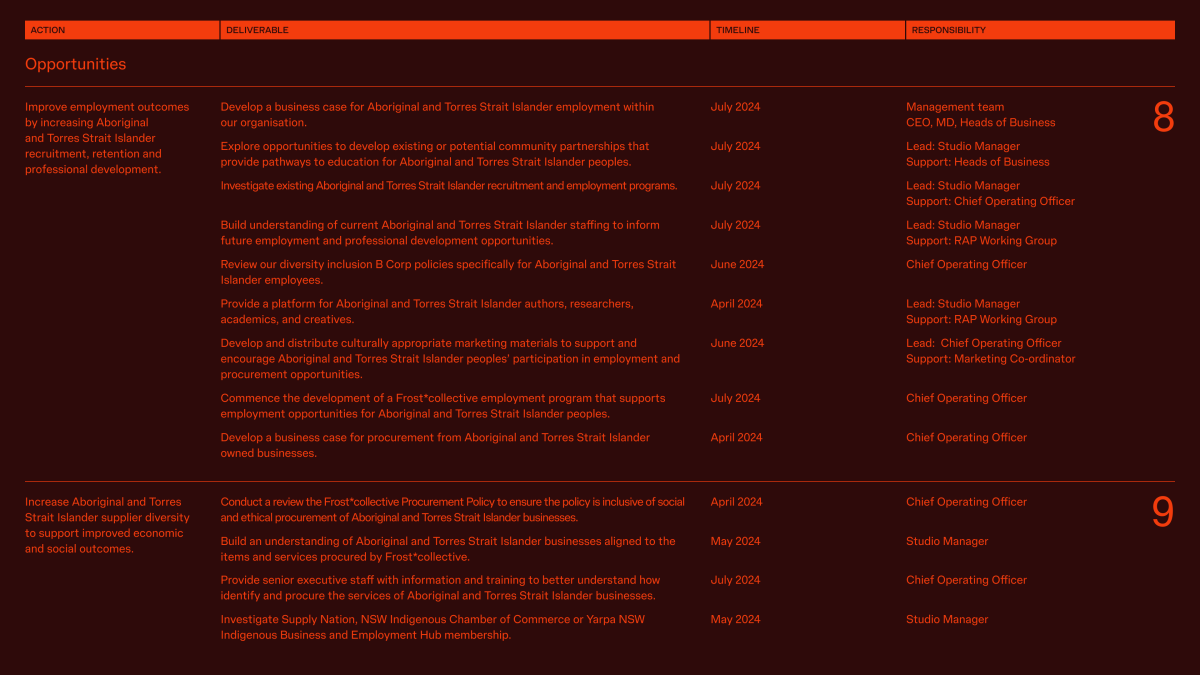Click the 'Support: Marketing Co-ordinator' text
This screenshot has height=675, width=1200.
click(990, 359)
